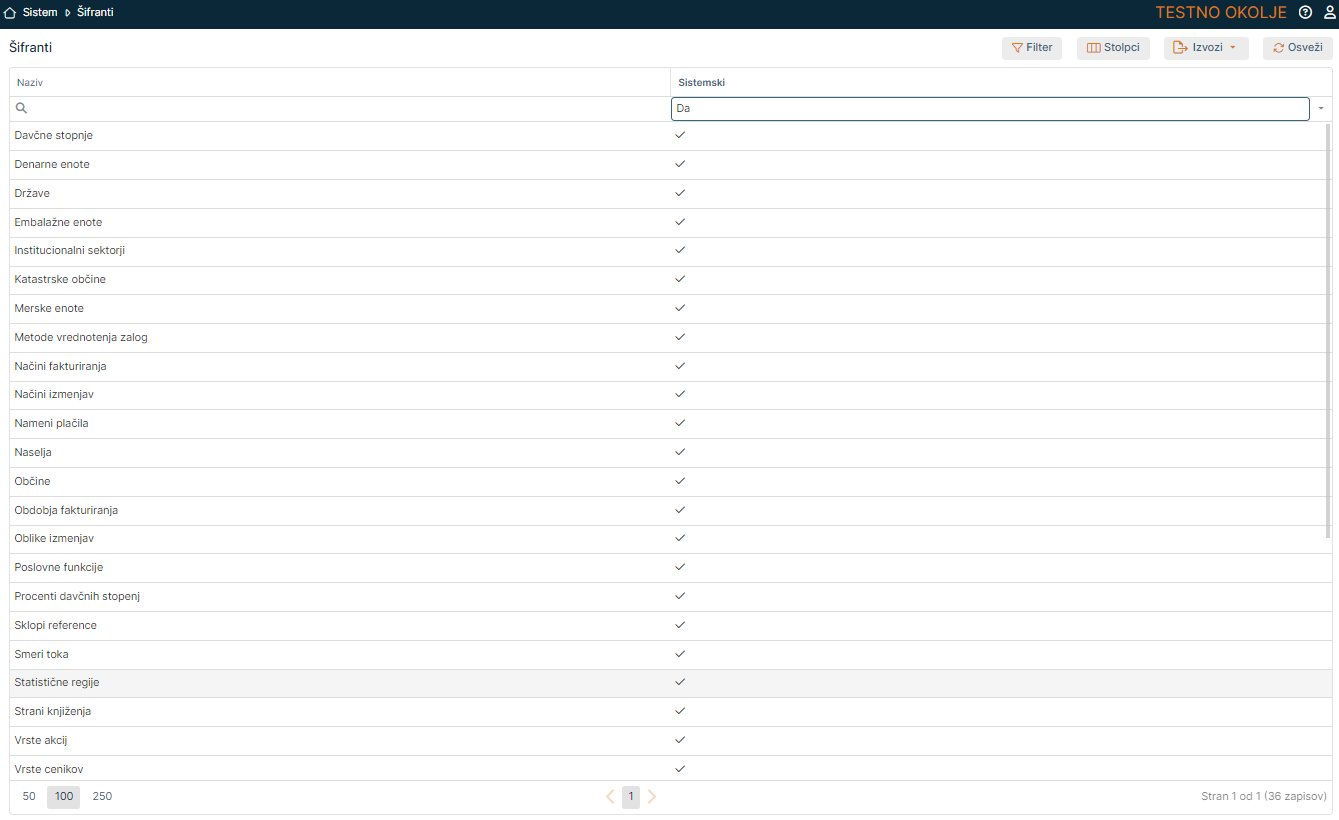1339x820 pixels.
Task: Click the search magnifier in Naziv filter
Action: pos(21,108)
